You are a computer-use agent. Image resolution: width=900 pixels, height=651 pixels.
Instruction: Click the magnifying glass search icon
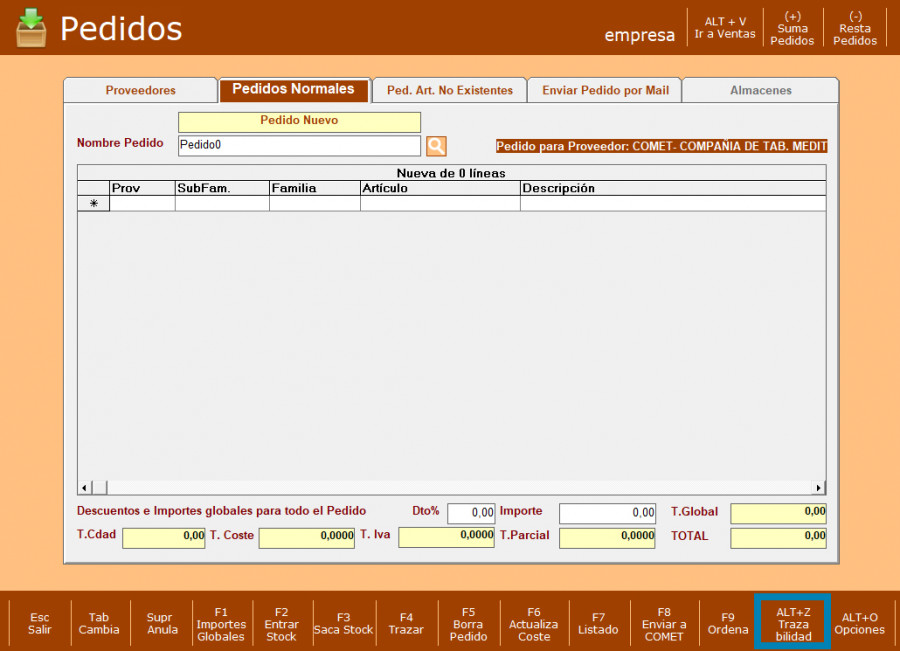[436, 146]
